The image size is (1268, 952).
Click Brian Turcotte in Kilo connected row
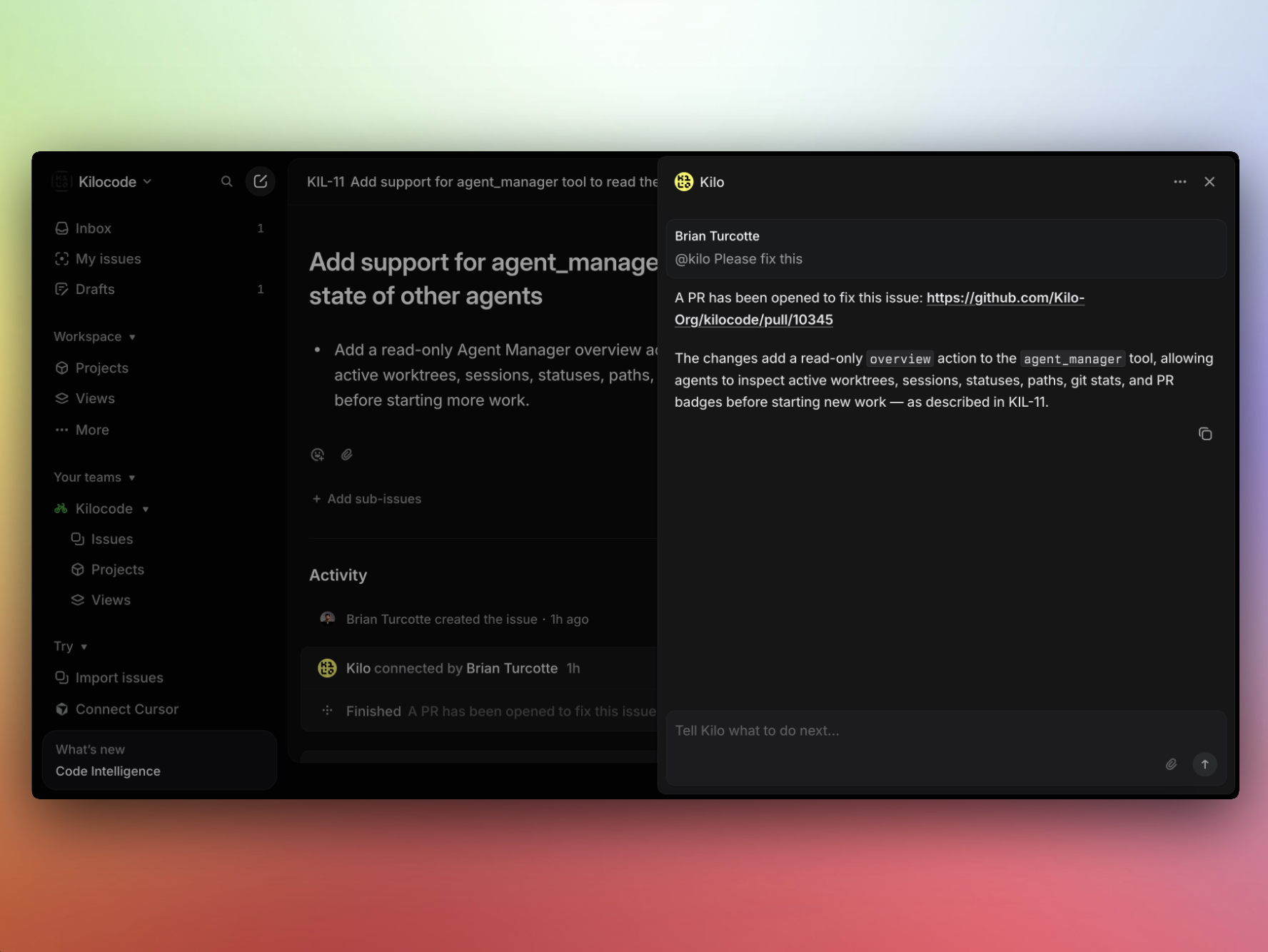pyautogui.click(x=512, y=668)
